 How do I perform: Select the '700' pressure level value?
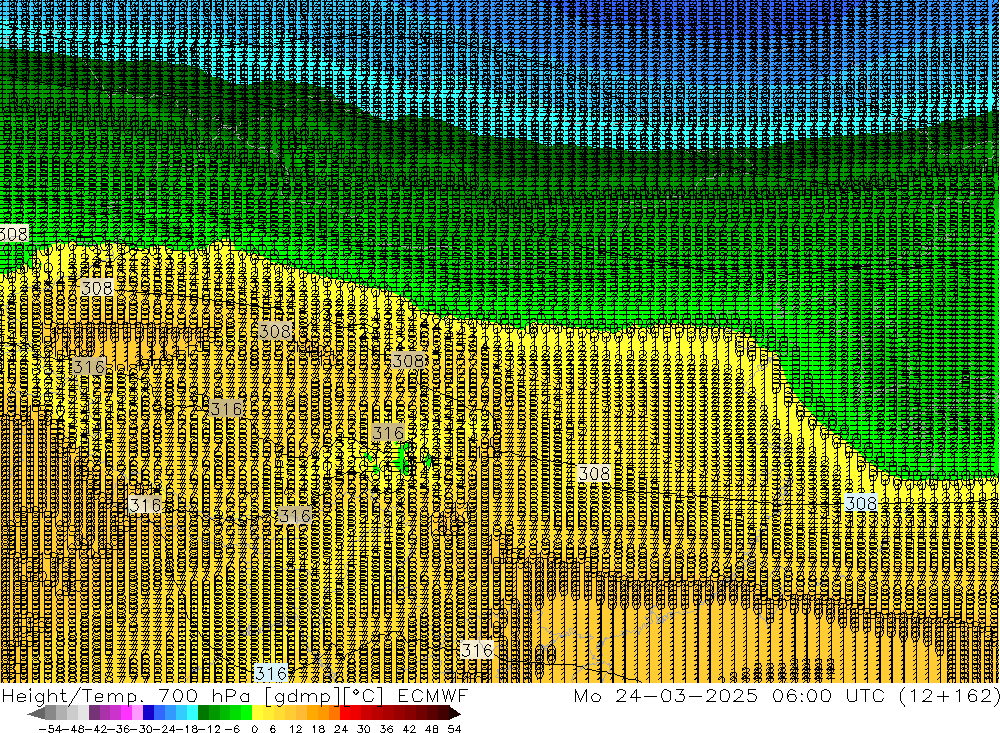coord(178,695)
